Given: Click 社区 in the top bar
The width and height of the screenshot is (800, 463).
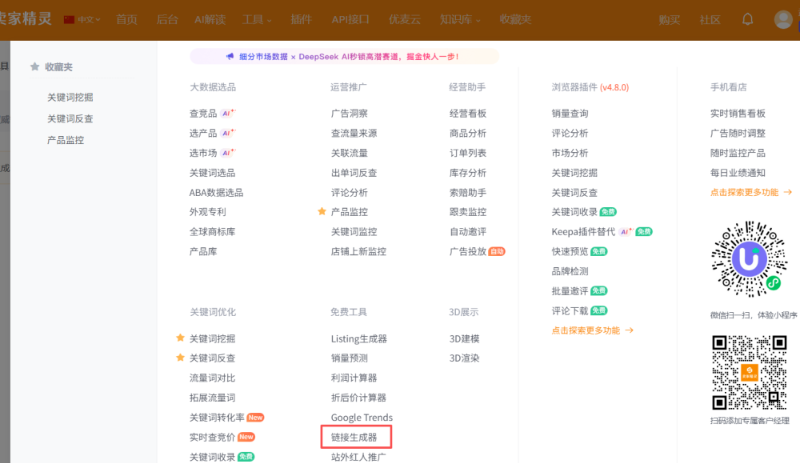Looking at the screenshot, I should [x=710, y=20].
